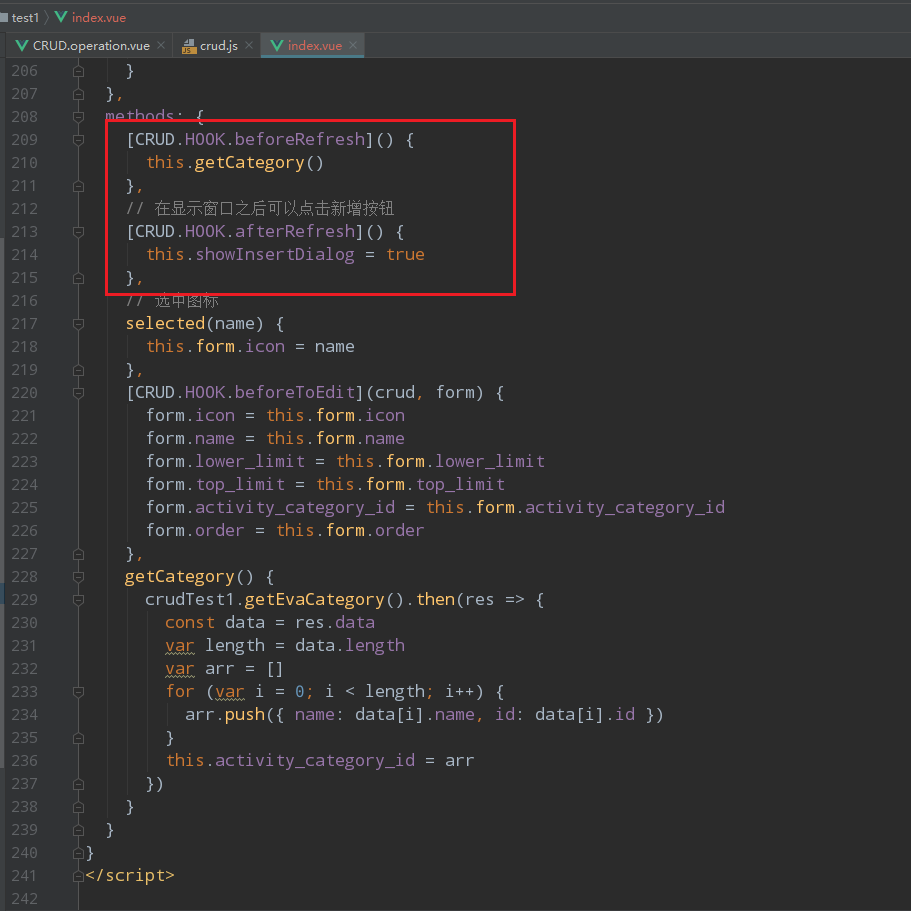Screen dimensions: 911x911
Task: Collapse the selected(name) method at line 217
Action: 78,324
